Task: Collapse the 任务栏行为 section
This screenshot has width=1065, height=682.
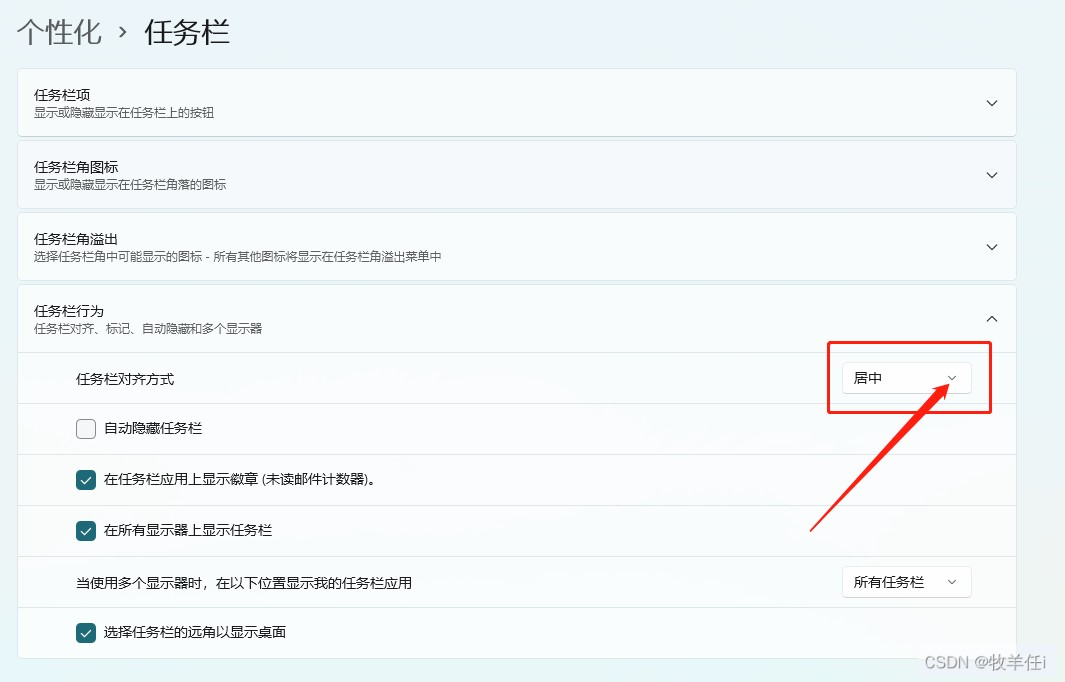Action: [516, 319]
